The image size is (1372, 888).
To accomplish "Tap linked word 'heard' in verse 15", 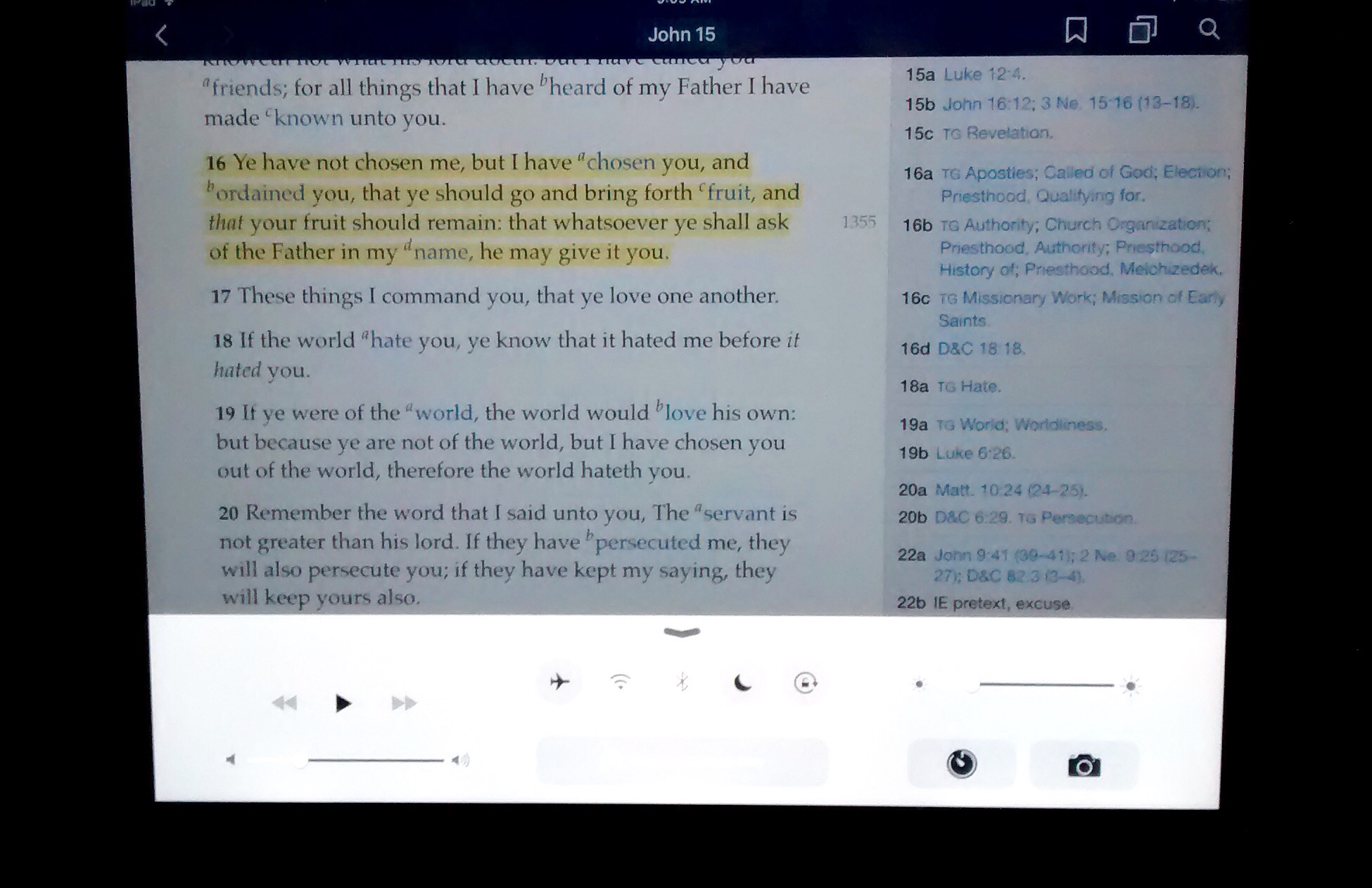I will coord(577,87).
